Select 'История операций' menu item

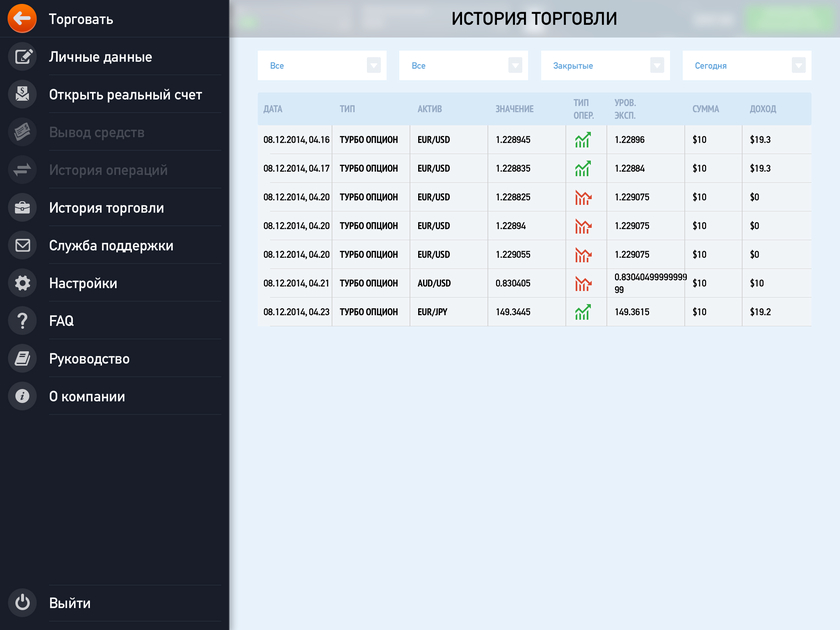pyautogui.click(x=108, y=170)
